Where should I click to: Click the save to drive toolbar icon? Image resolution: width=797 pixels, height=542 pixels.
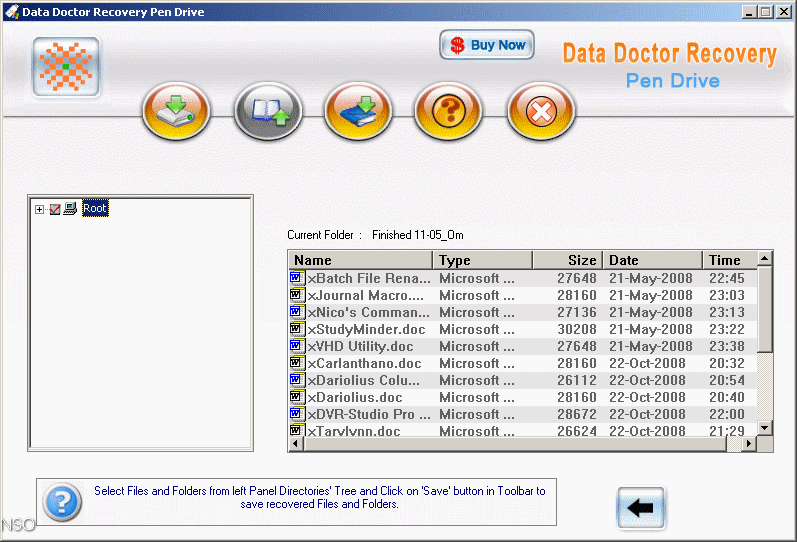coord(176,111)
